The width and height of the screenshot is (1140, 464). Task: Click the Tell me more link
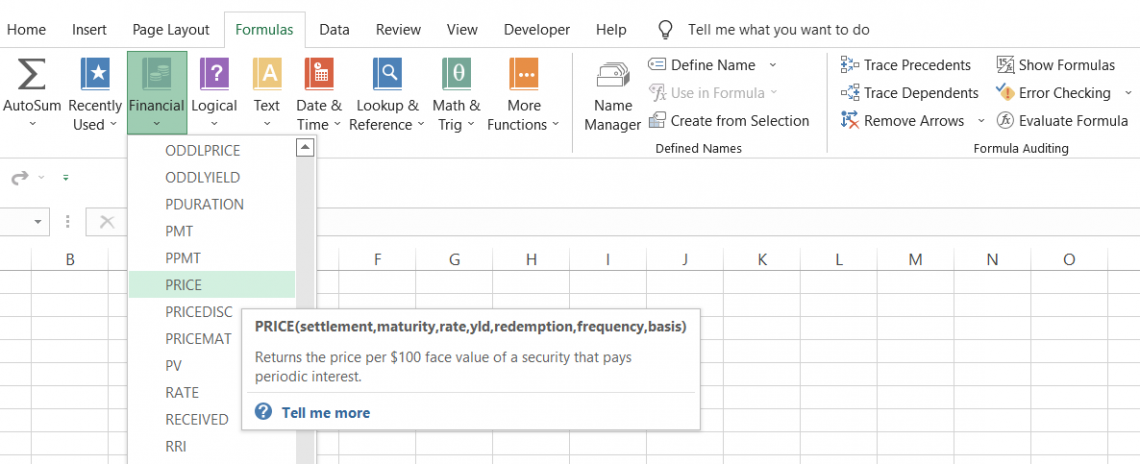tap(325, 412)
